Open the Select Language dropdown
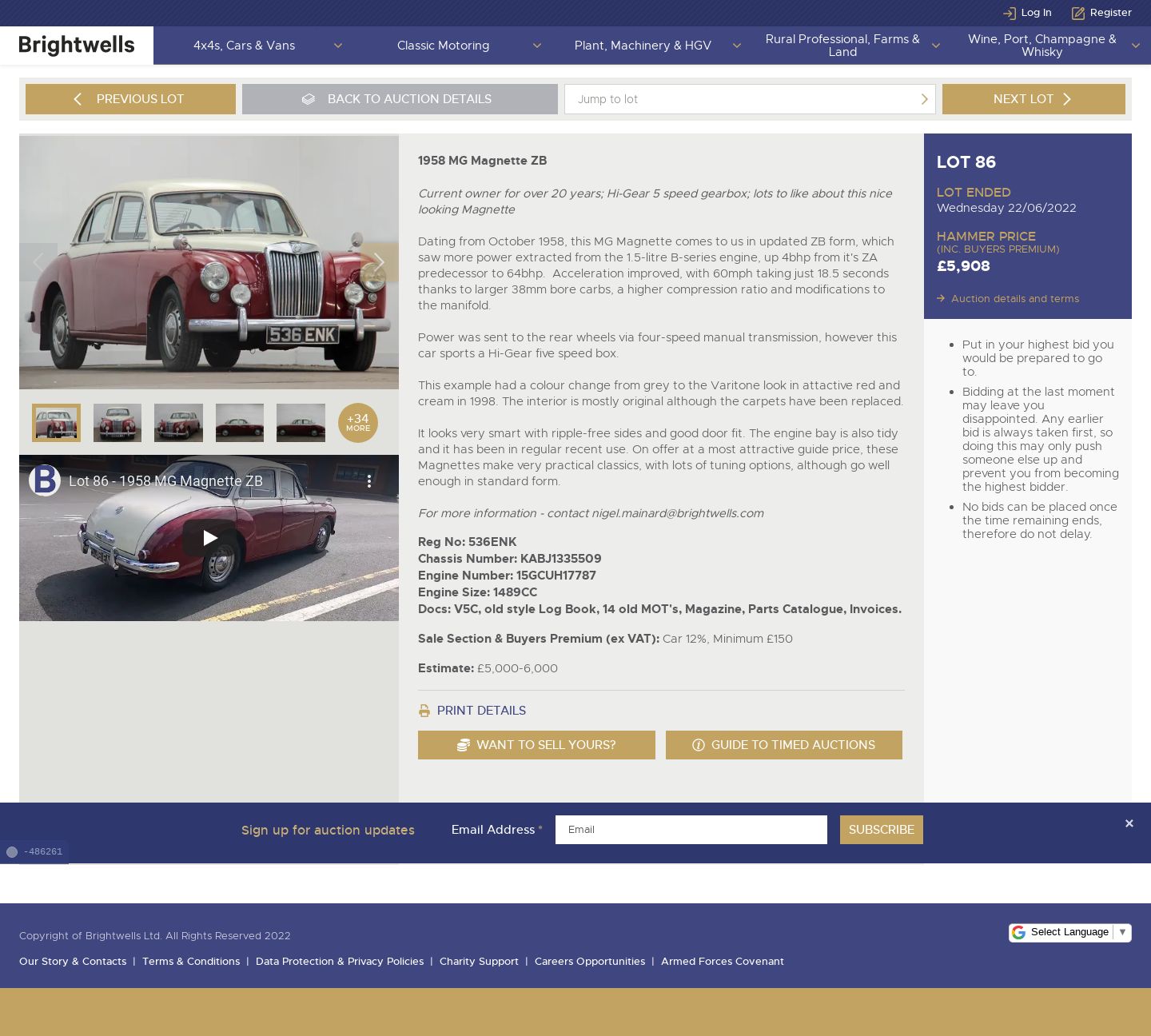The width and height of the screenshot is (1151, 1036). pos(1070,932)
